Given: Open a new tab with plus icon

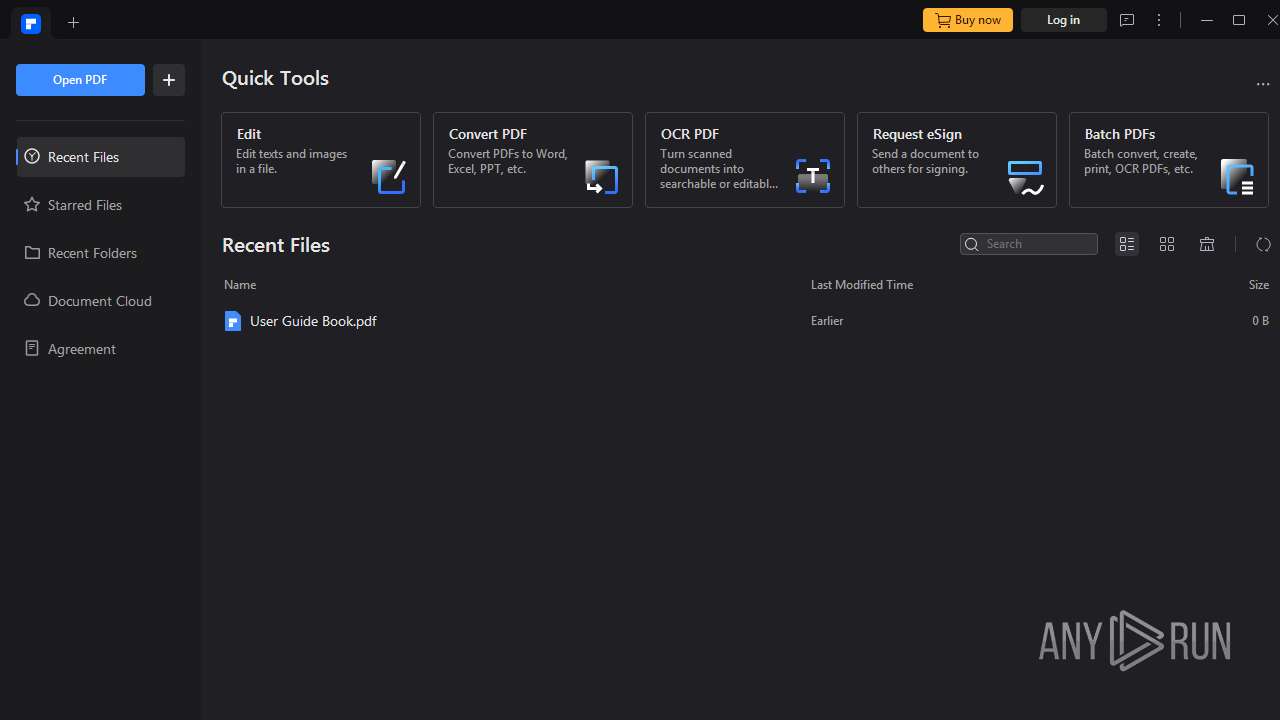Looking at the screenshot, I should point(73,22).
